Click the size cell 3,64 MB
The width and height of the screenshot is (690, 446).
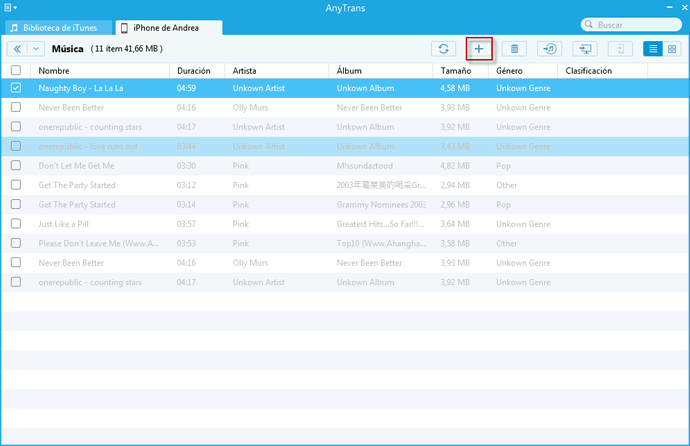pyautogui.click(x=455, y=224)
